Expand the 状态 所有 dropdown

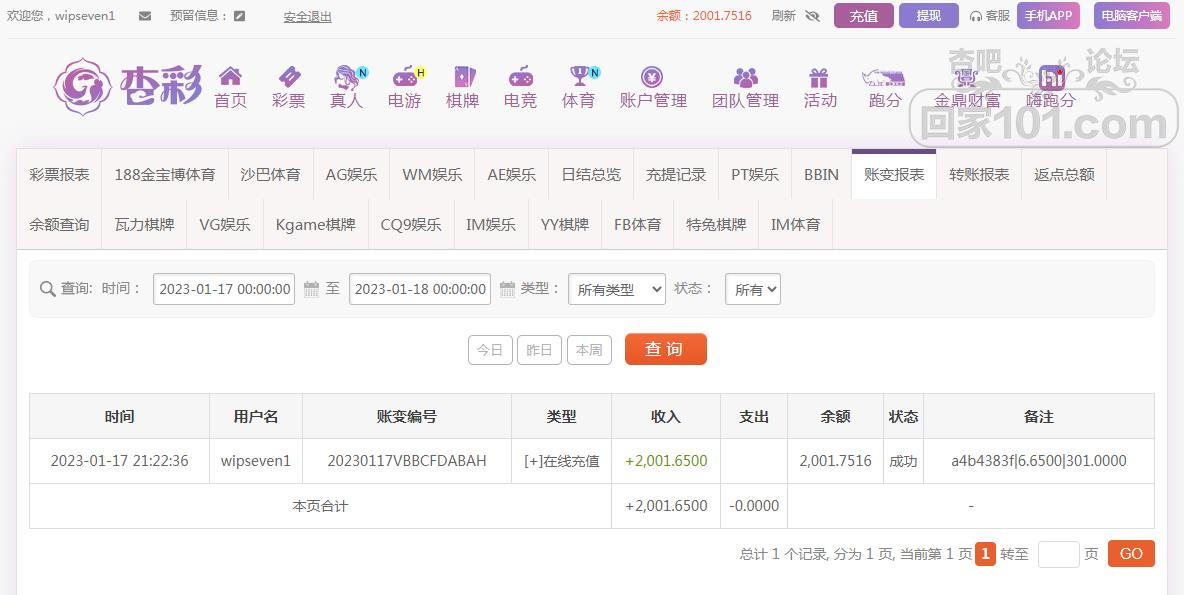(753, 289)
